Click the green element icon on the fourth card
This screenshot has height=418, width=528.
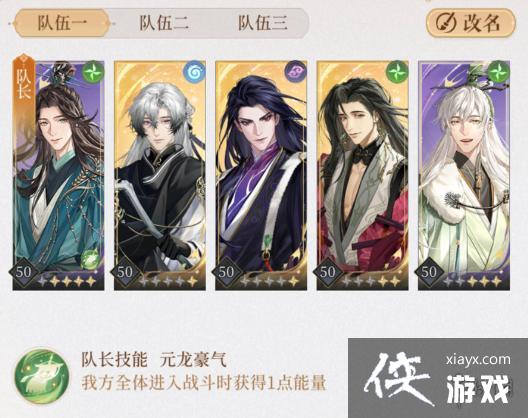[x=397, y=73]
